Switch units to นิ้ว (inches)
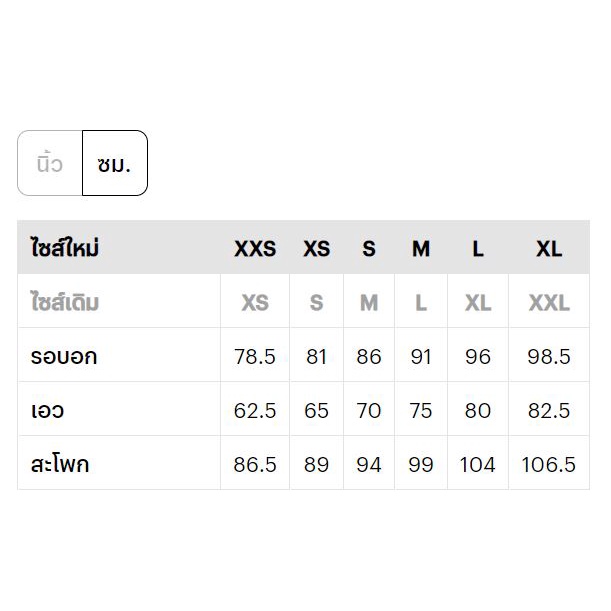 pyautogui.click(x=50, y=163)
